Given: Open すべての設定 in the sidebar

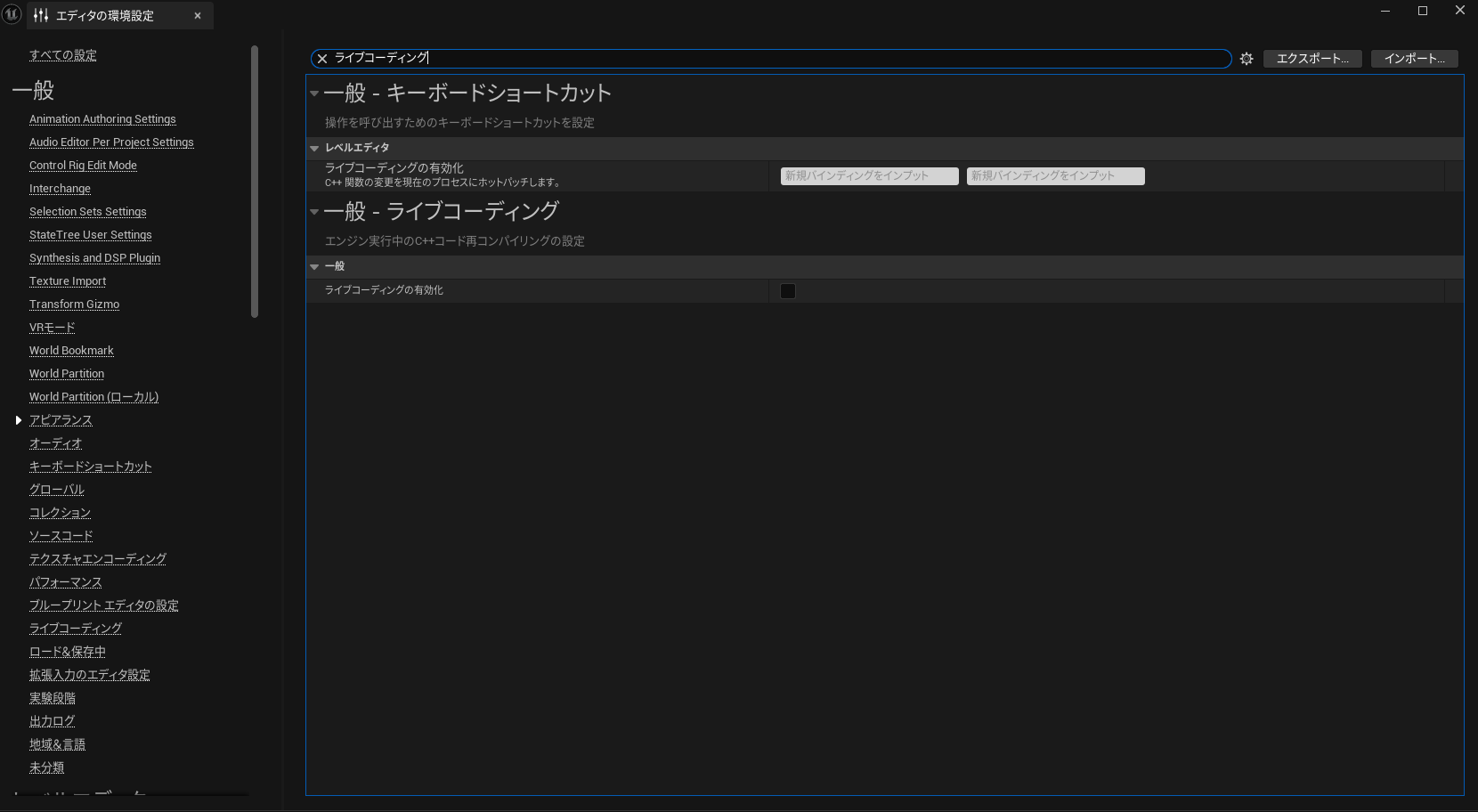Looking at the screenshot, I should tap(63, 54).
